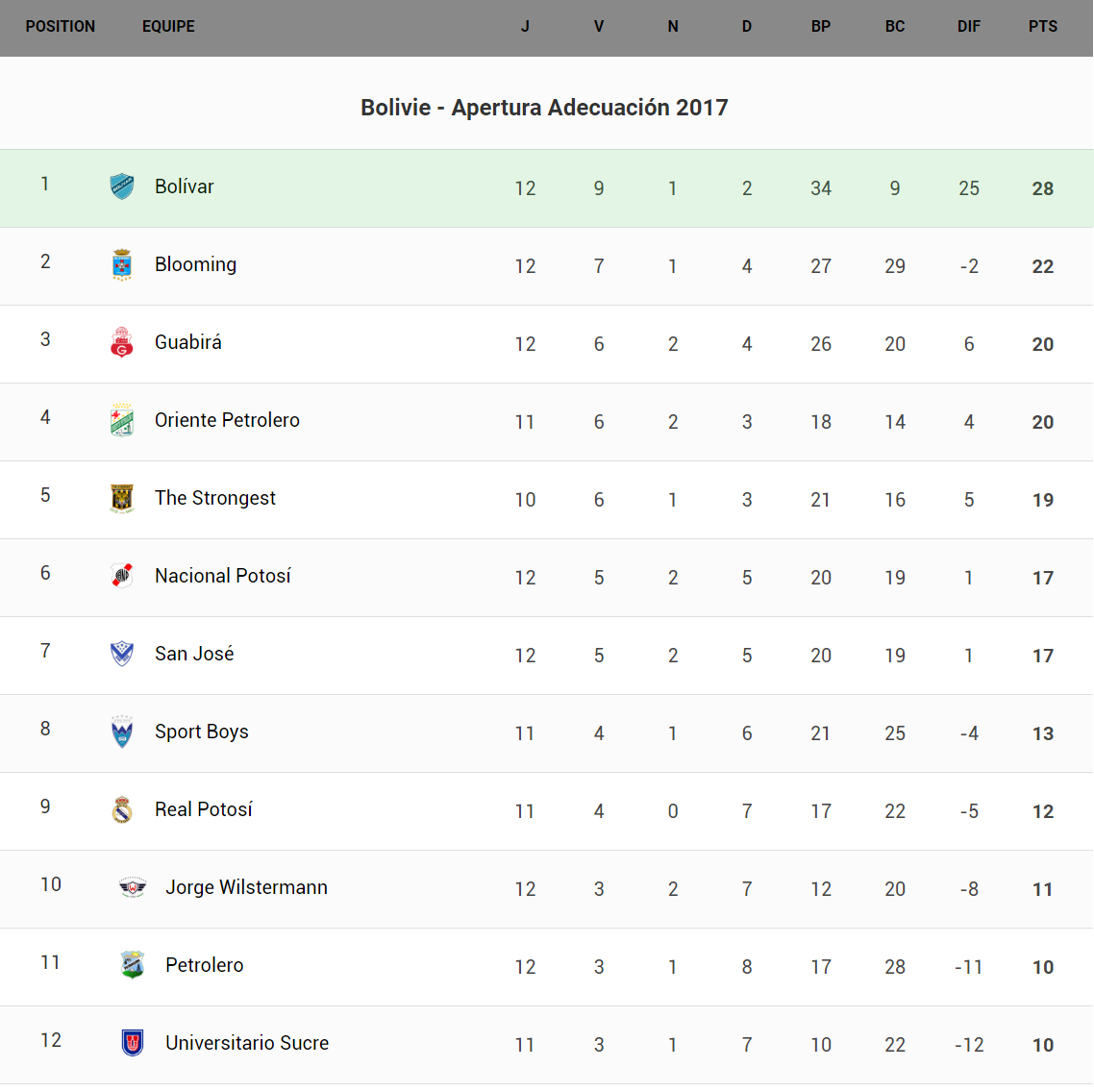Open the Sport Boys team link

coord(202,732)
